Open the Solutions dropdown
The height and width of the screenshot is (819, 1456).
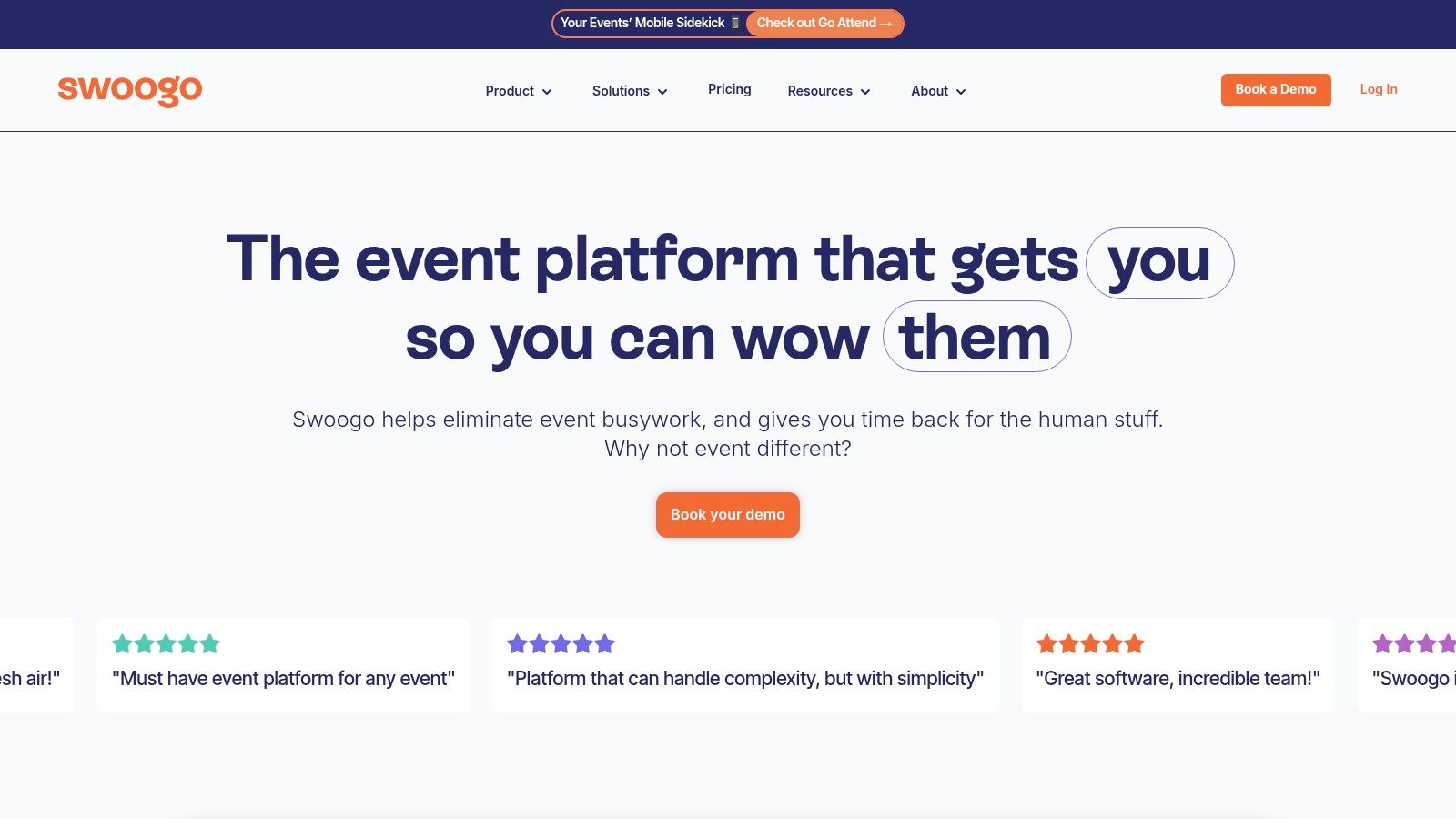(629, 91)
